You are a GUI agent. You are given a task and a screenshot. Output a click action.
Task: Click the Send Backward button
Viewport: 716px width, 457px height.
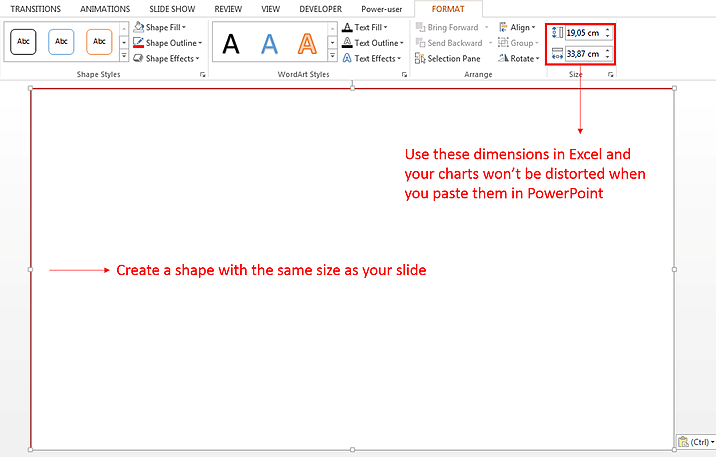point(449,43)
